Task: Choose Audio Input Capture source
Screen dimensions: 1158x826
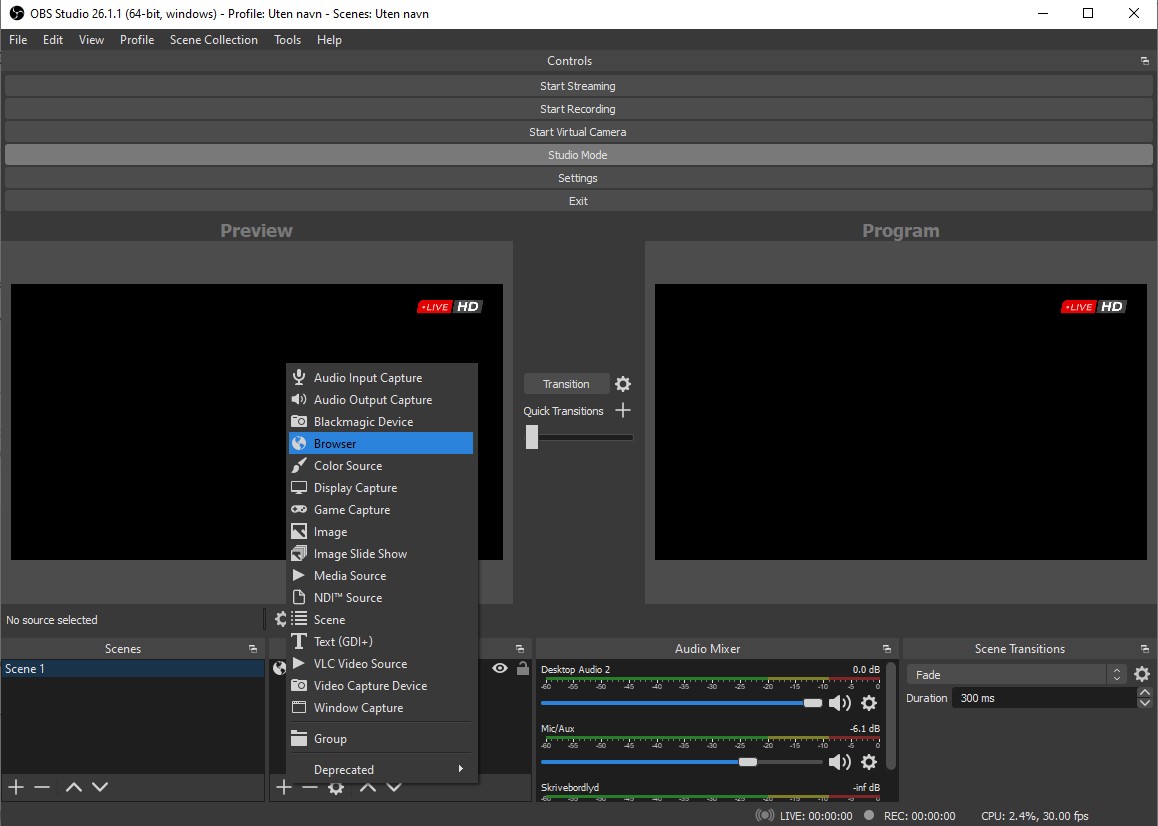Action: coord(381,378)
